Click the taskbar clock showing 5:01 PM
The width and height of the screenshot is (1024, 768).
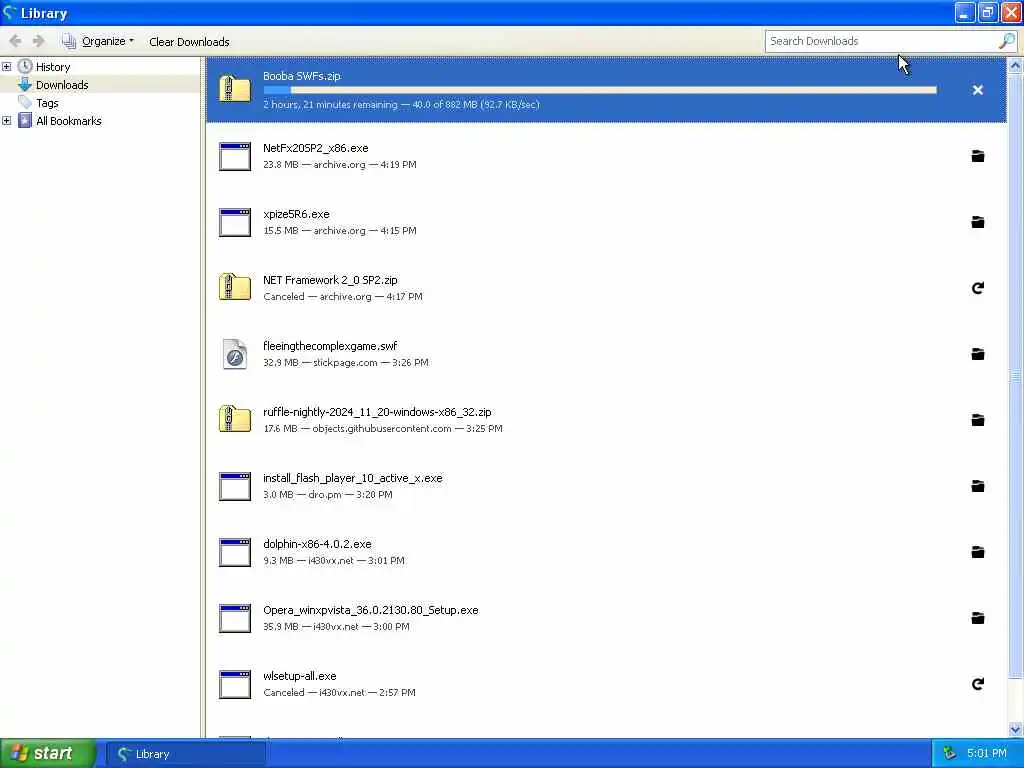coord(986,754)
